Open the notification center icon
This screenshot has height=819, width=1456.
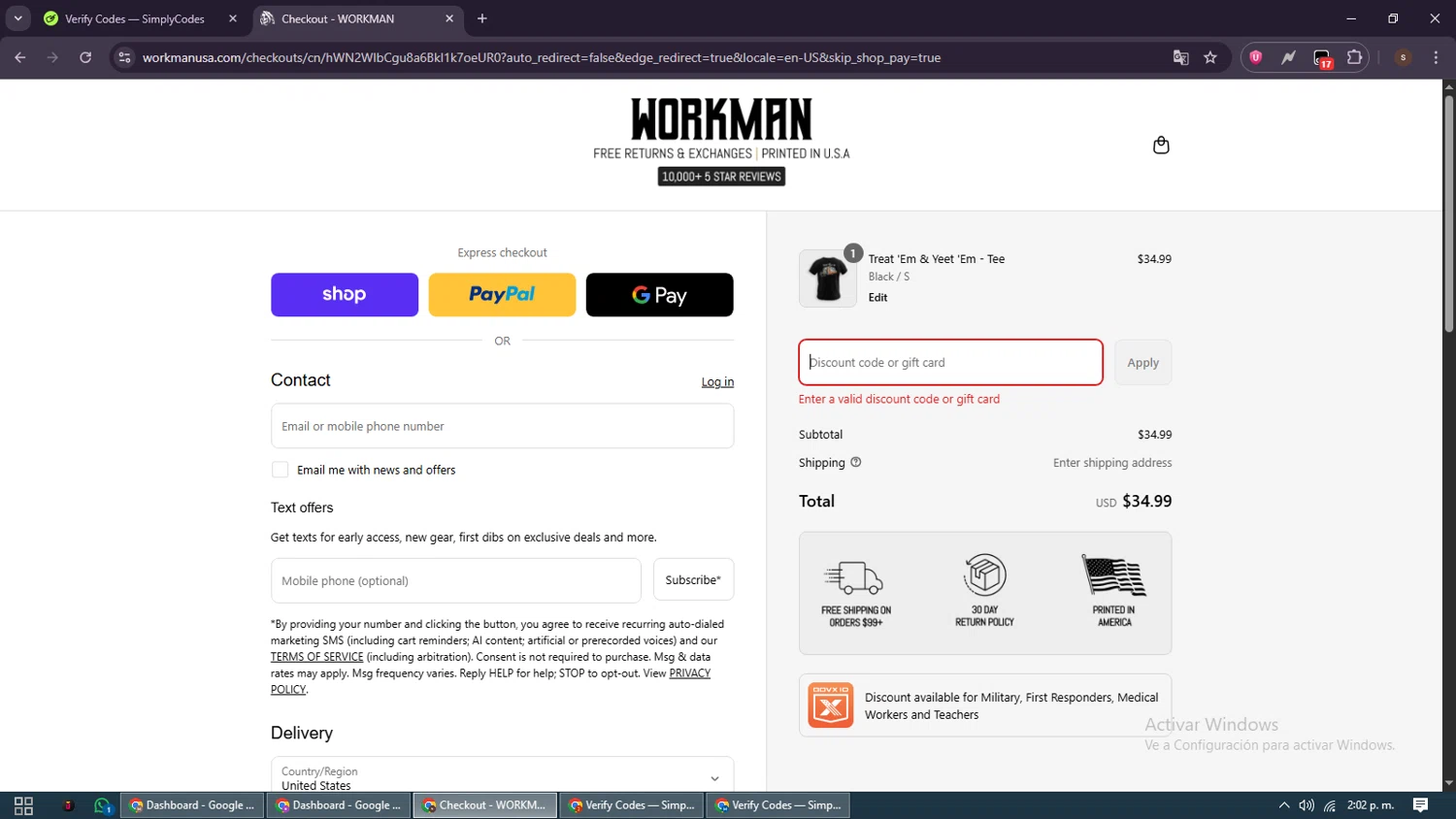(1421, 805)
